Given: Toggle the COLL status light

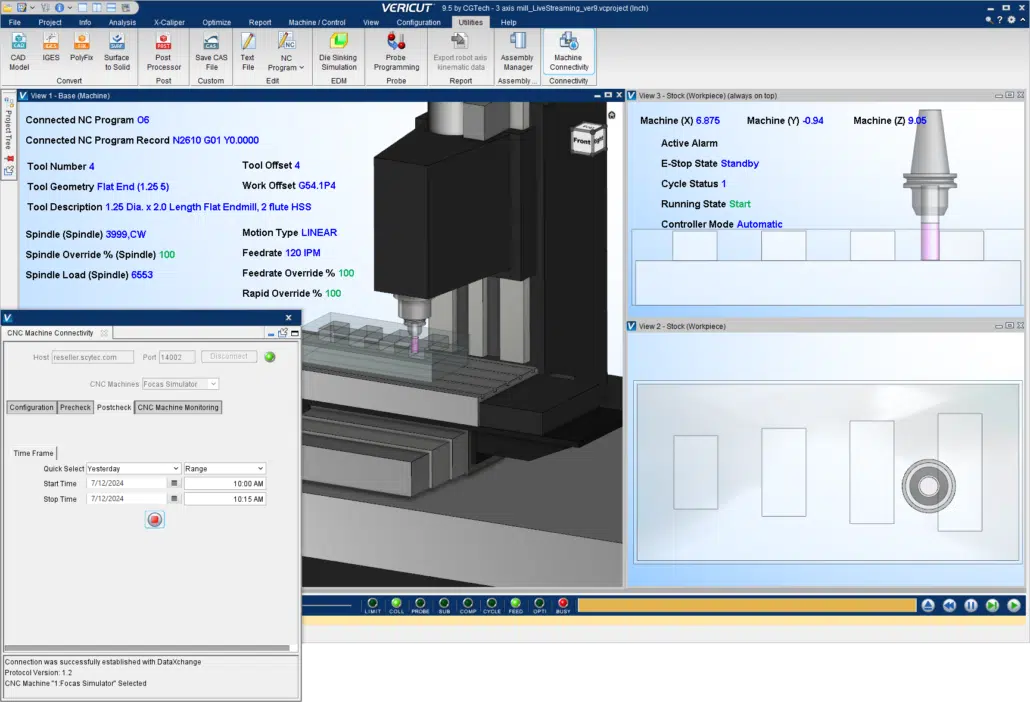Looking at the screenshot, I should pyautogui.click(x=396, y=605).
